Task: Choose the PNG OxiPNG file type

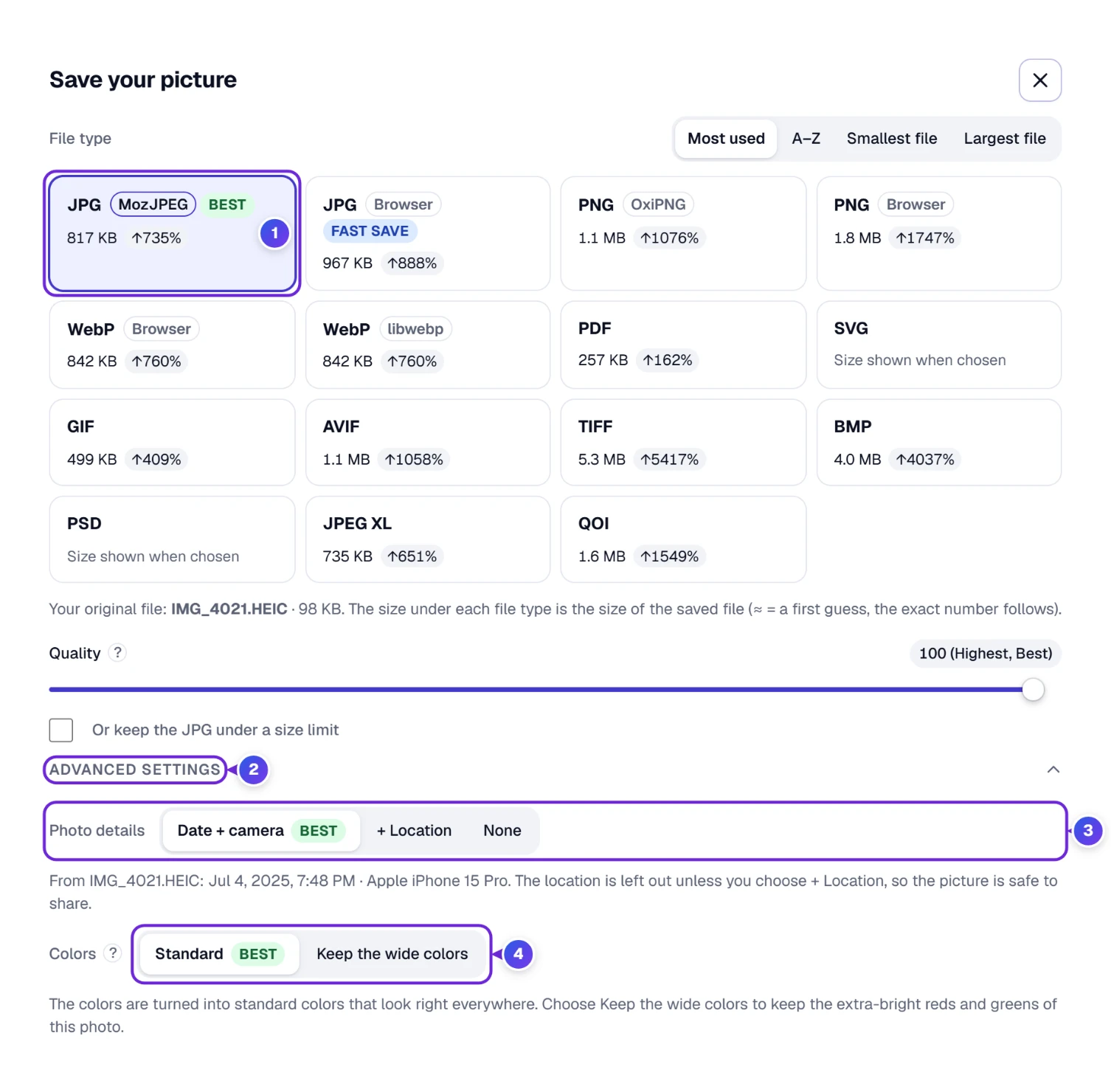Action: (683, 233)
